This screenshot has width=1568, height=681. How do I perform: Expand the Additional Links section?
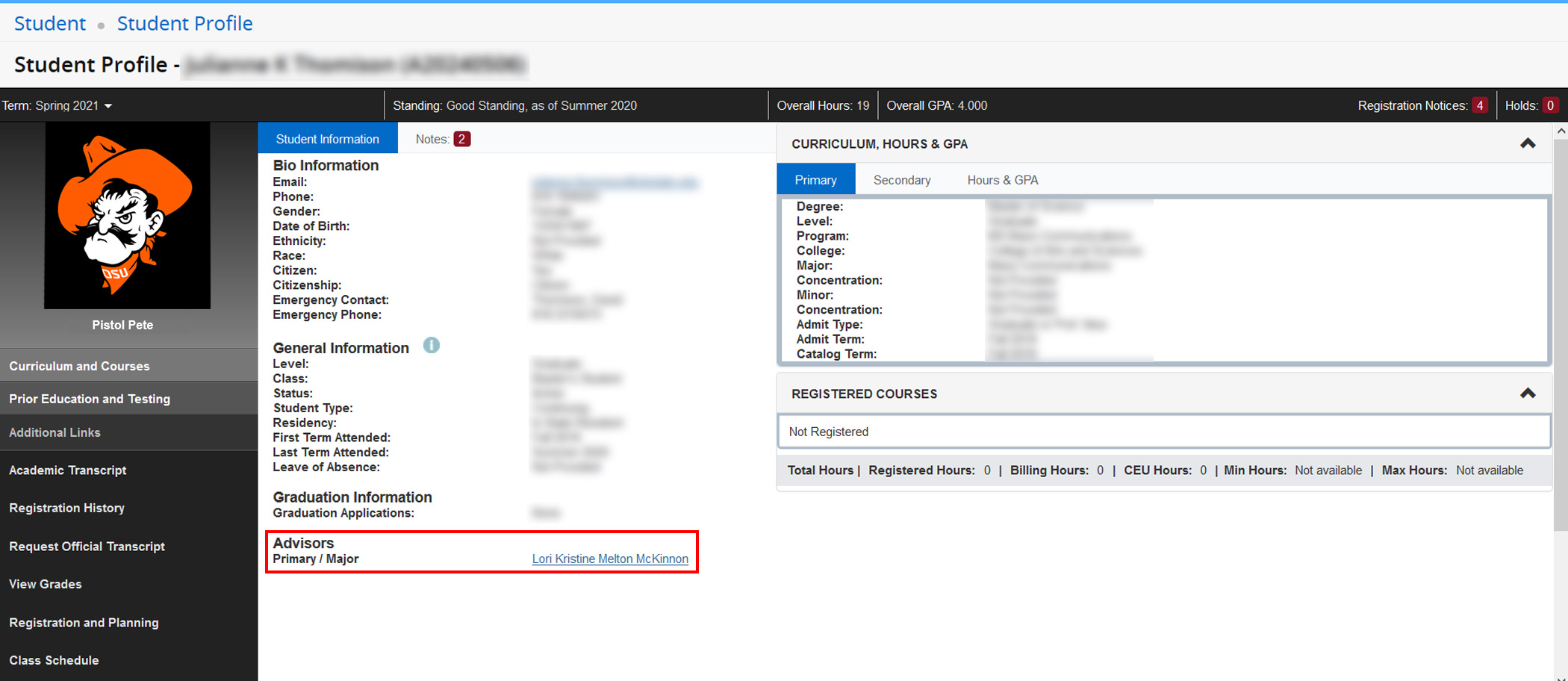point(55,432)
